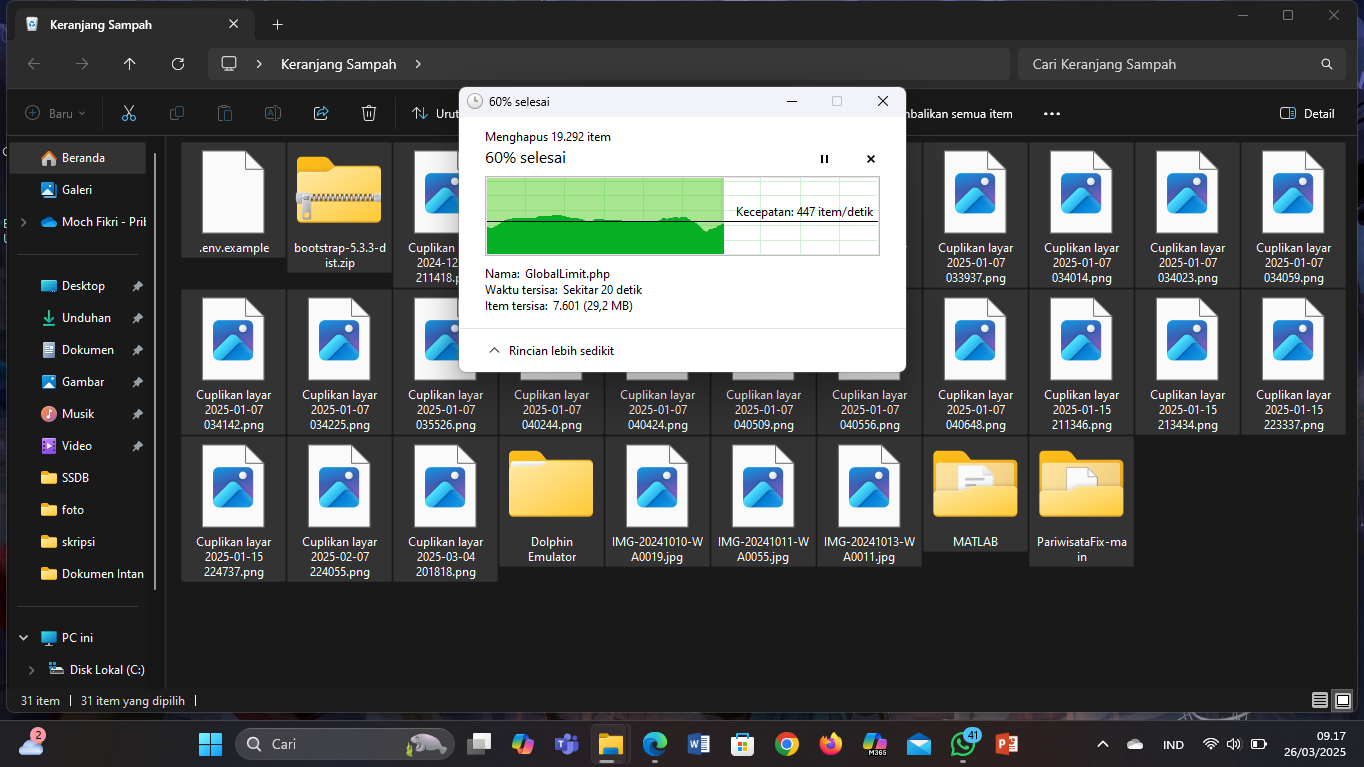Cancel the deletion with the X button
1364x767 pixels.
point(870,159)
